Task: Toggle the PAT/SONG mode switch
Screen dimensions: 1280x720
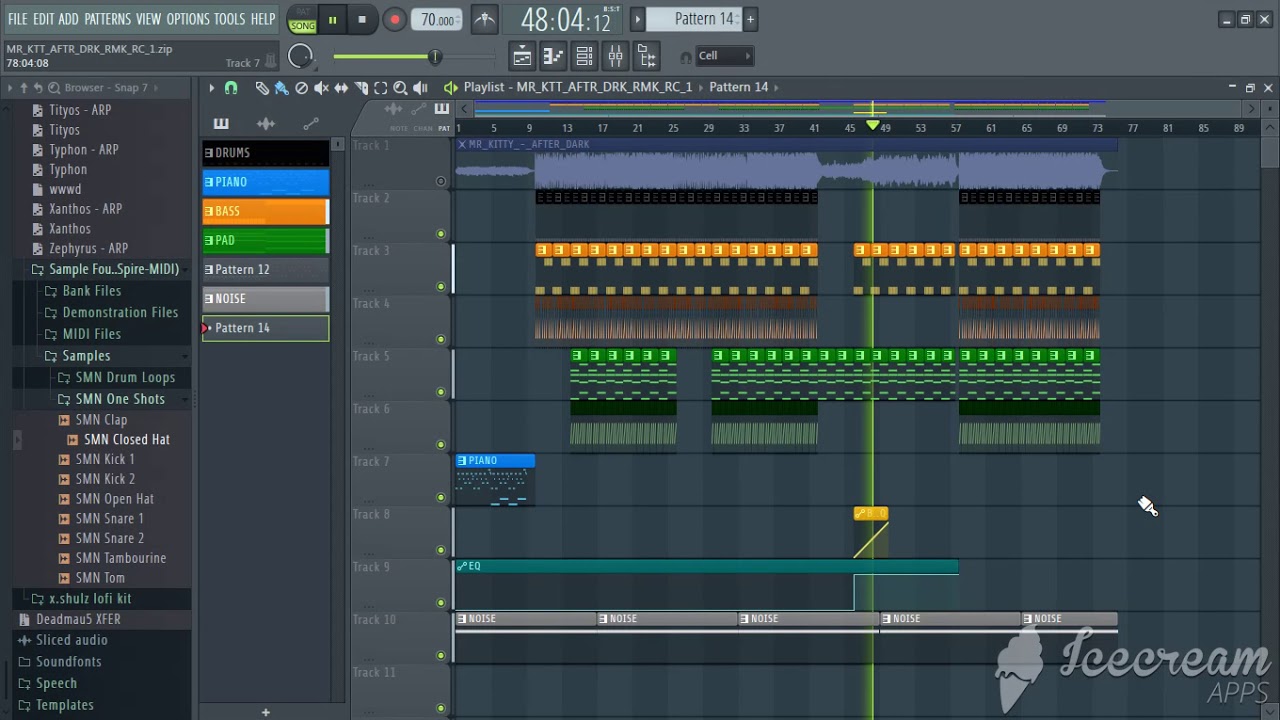Action: 302,19
